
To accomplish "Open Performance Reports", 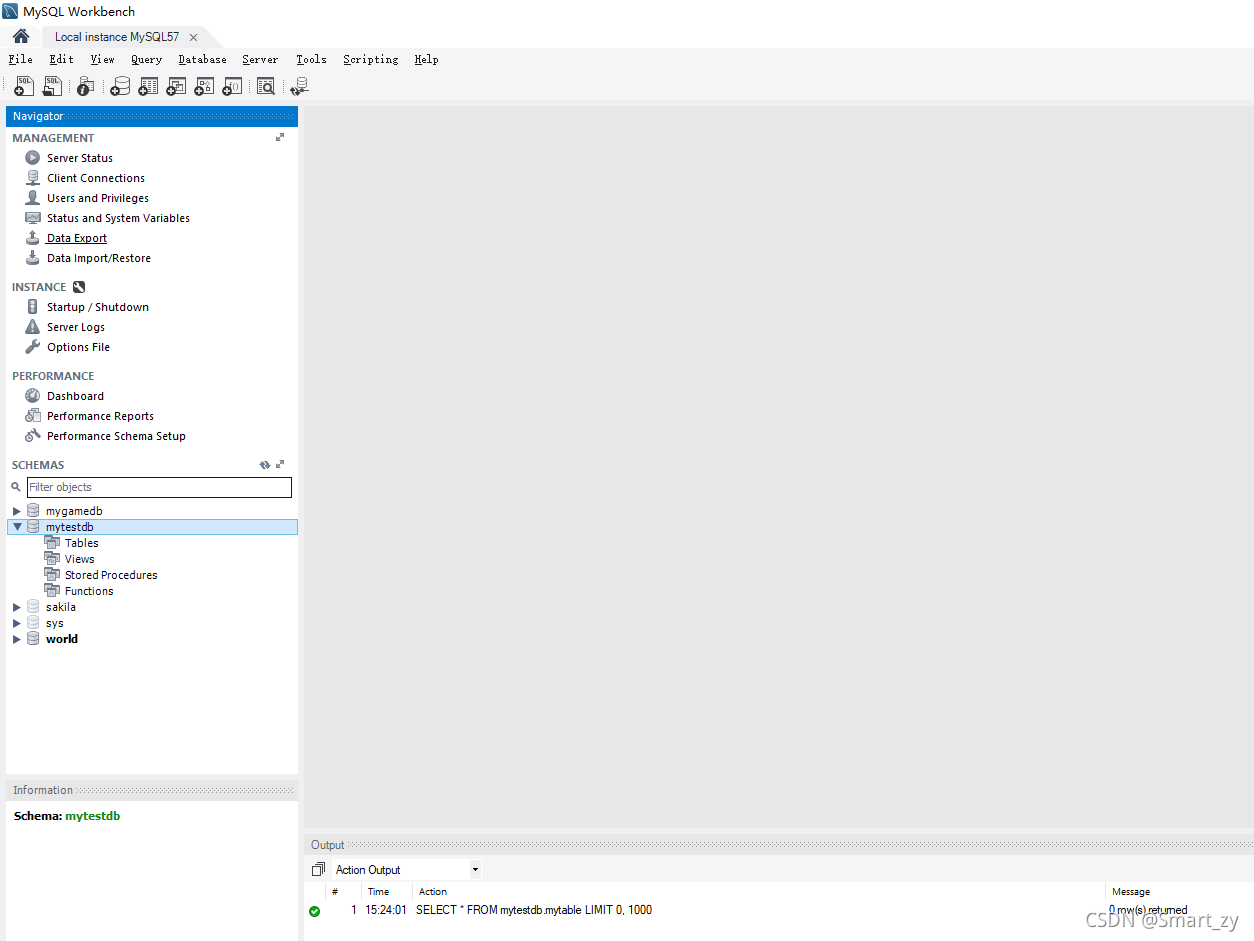I will click(100, 416).
